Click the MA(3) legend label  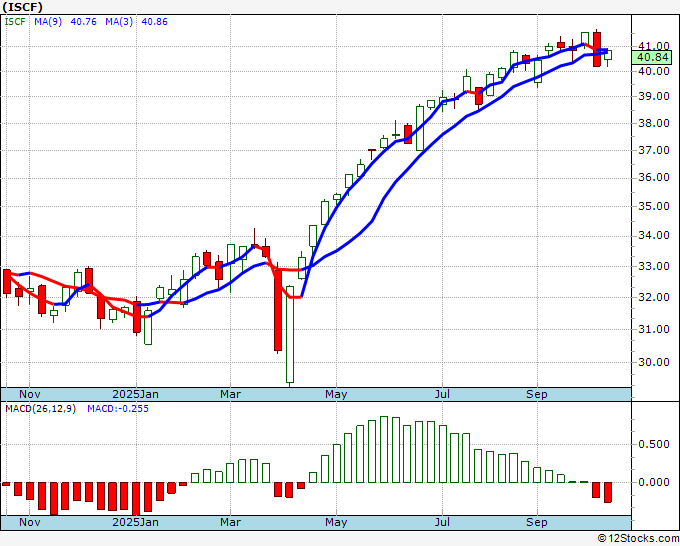pyautogui.click(x=119, y=22)
